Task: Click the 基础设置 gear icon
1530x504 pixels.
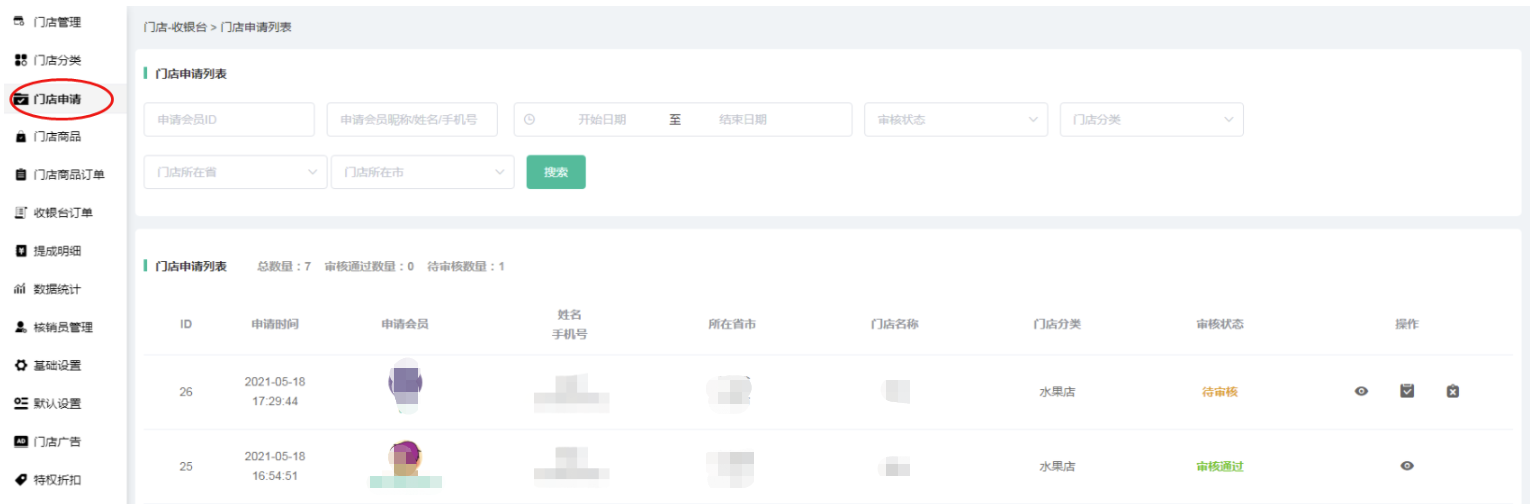Action: coord(19,365)
